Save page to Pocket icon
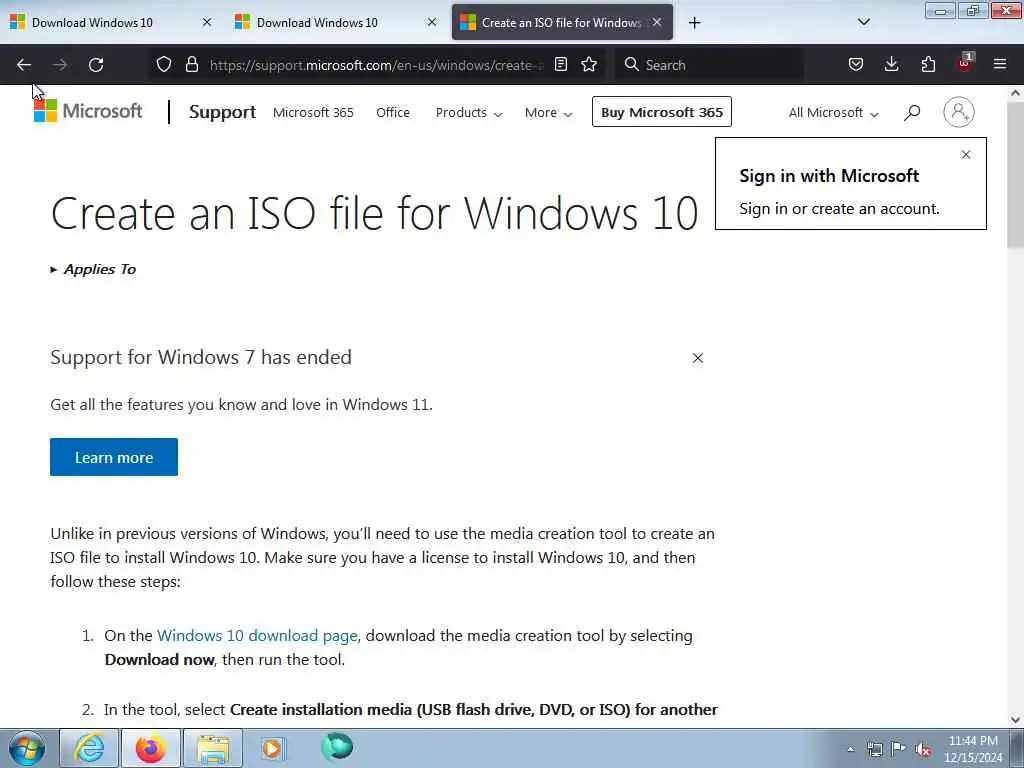Image resolution: width=1024 pixels, height=768 pixels. [x=856, y=65]
